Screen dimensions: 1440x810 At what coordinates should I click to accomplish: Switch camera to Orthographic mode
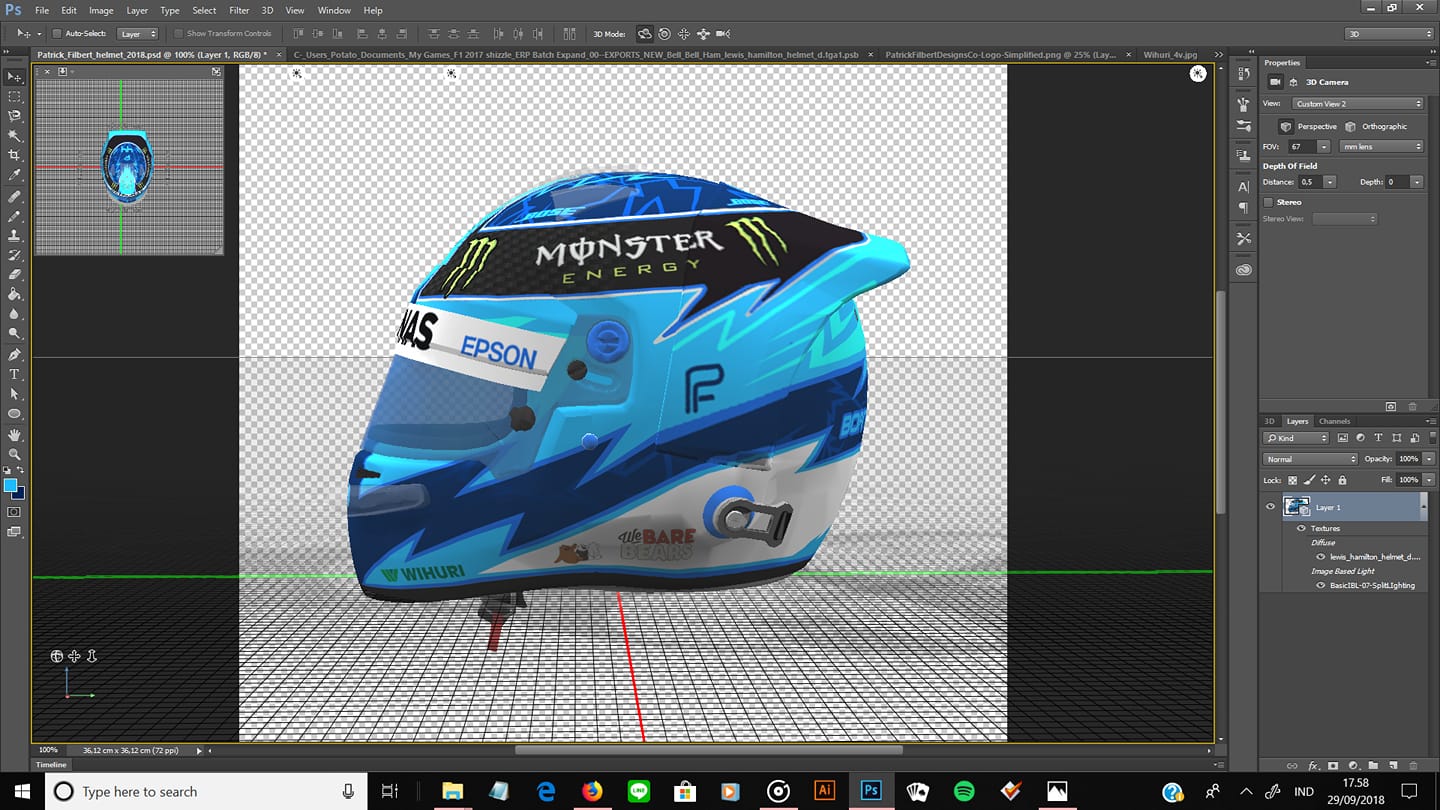click(x=1351, y=127)
